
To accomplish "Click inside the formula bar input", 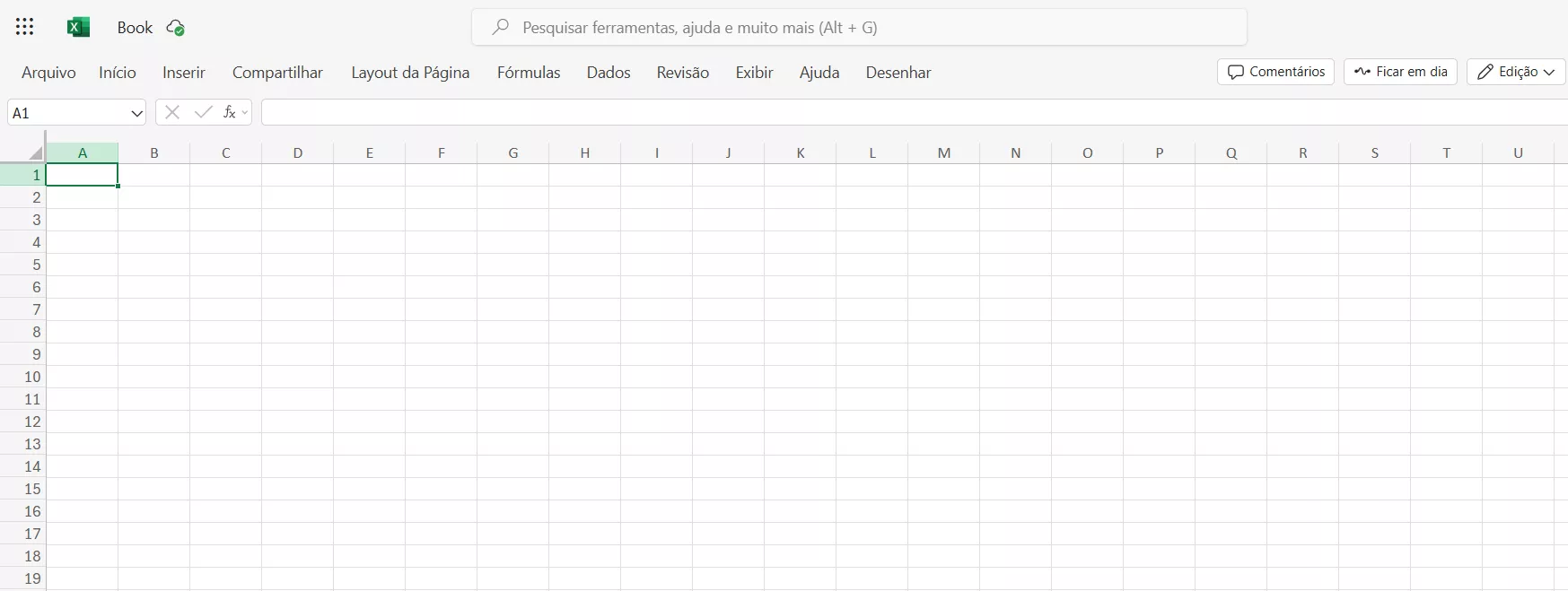I will click(x=898, y=112).
